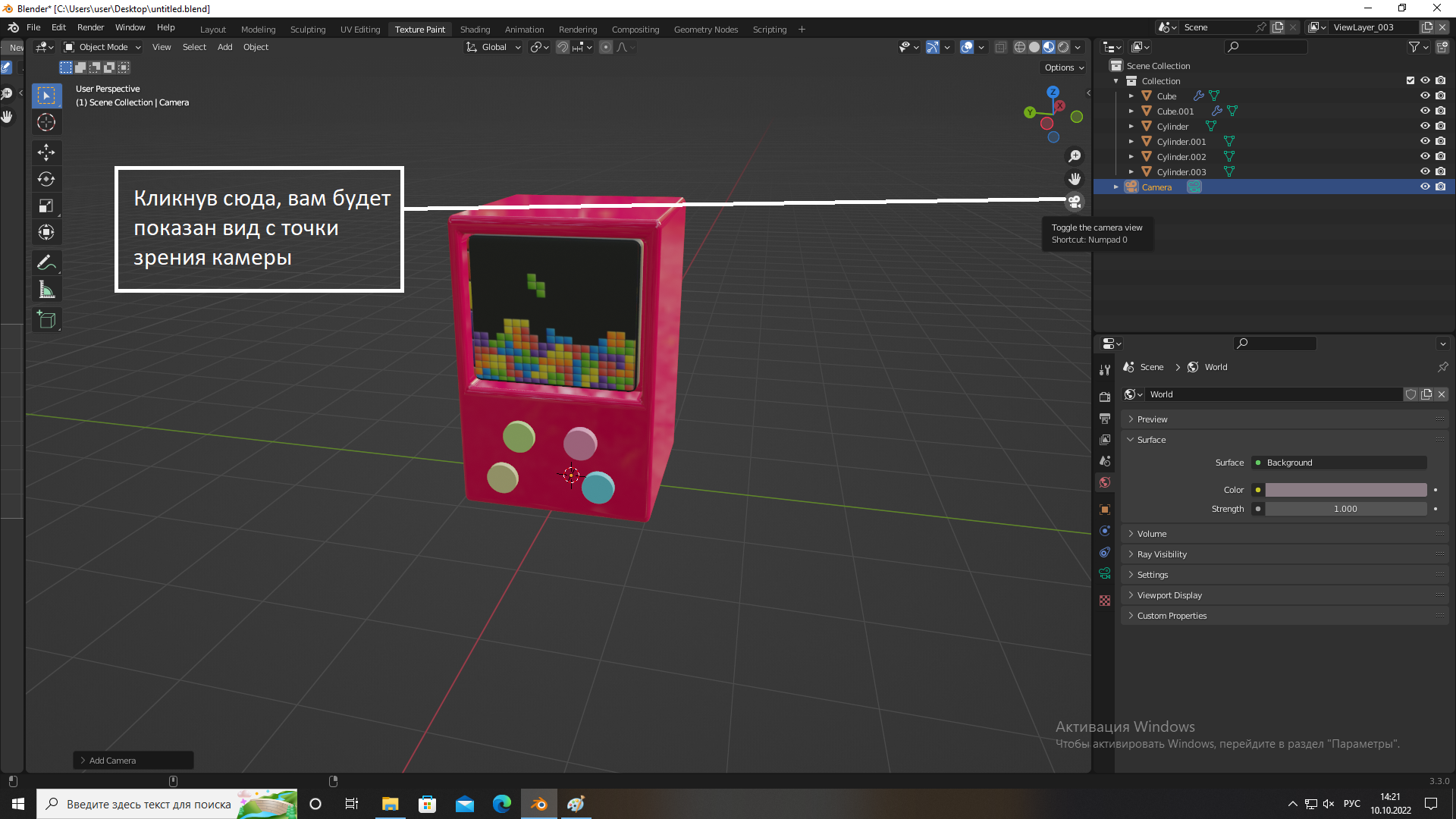
Task: Select the Select Box tool
Action: pos(46,96)
